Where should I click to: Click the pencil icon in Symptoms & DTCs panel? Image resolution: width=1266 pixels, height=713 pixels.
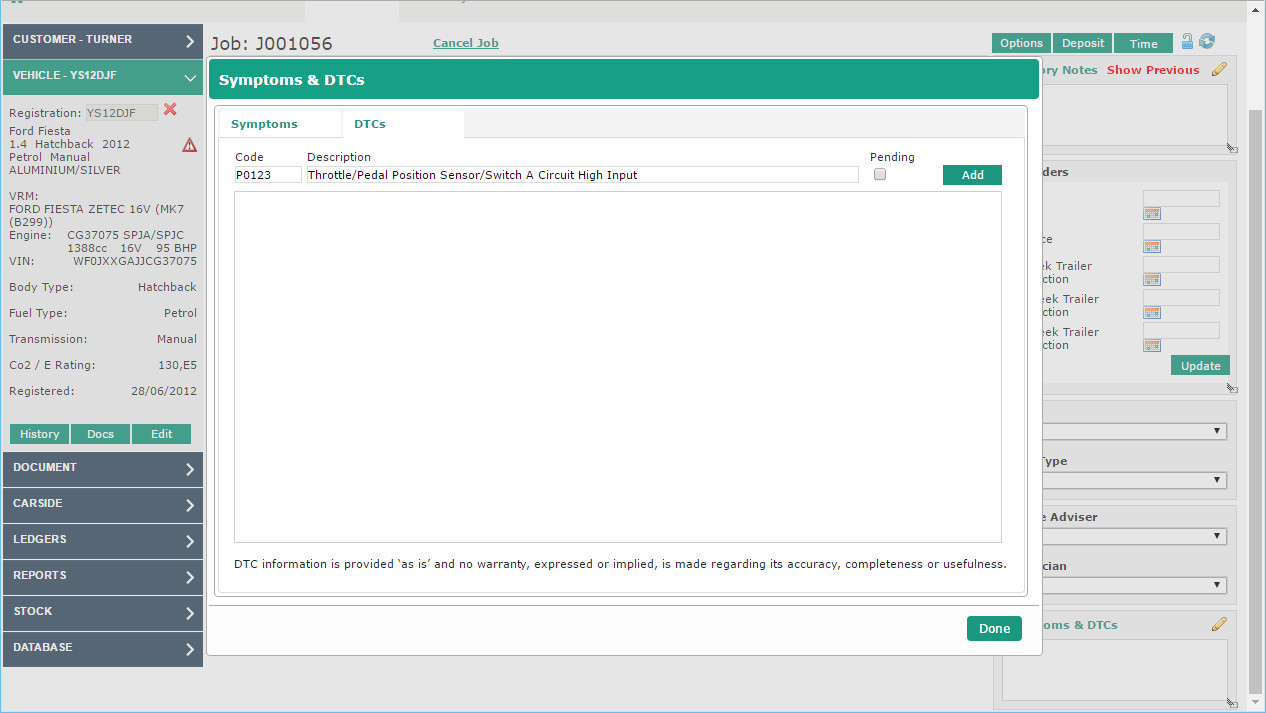point(1219,625)
